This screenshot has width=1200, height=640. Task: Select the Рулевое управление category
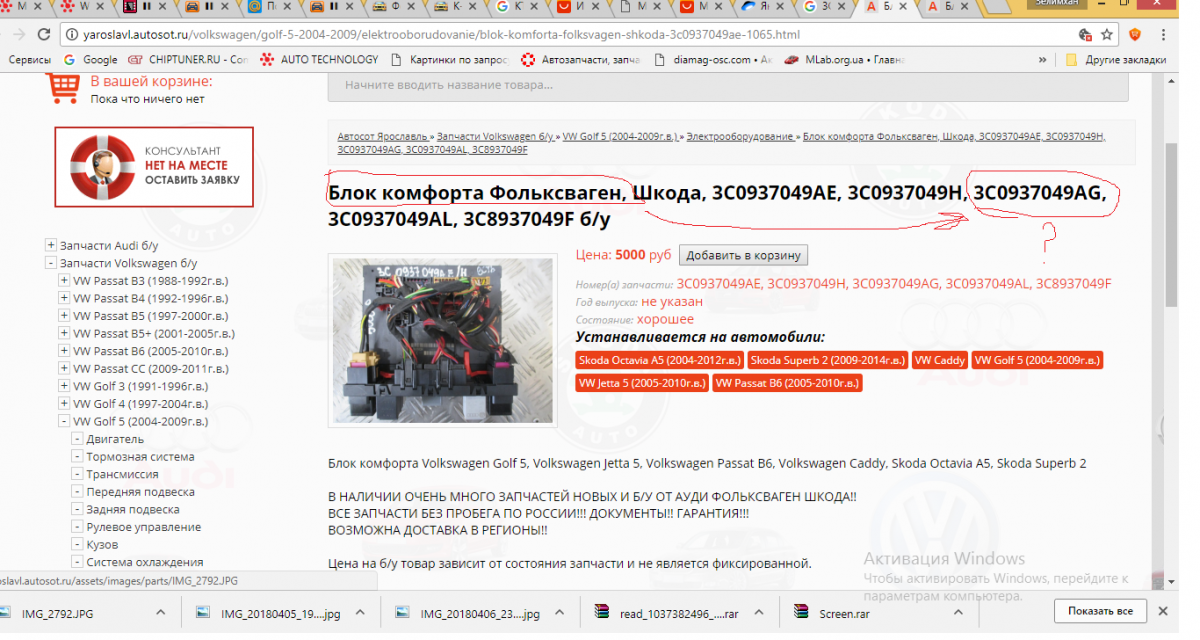pos(143,527)
